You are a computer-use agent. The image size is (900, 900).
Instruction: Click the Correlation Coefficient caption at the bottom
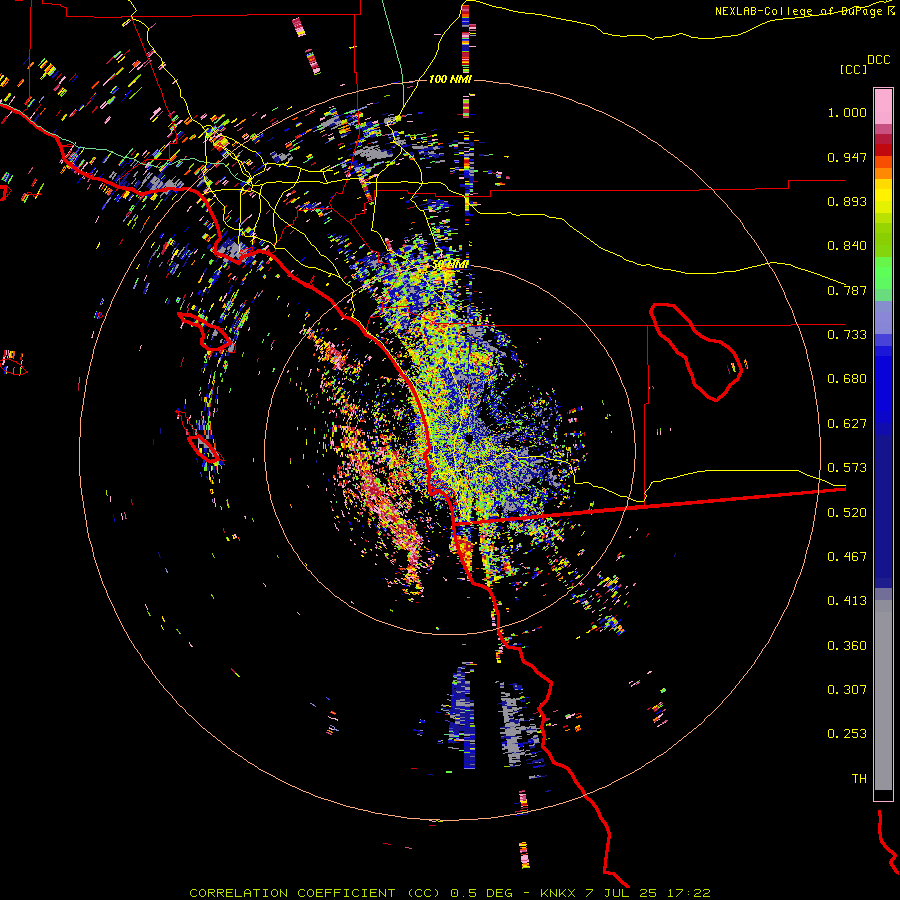pos(449,893)
